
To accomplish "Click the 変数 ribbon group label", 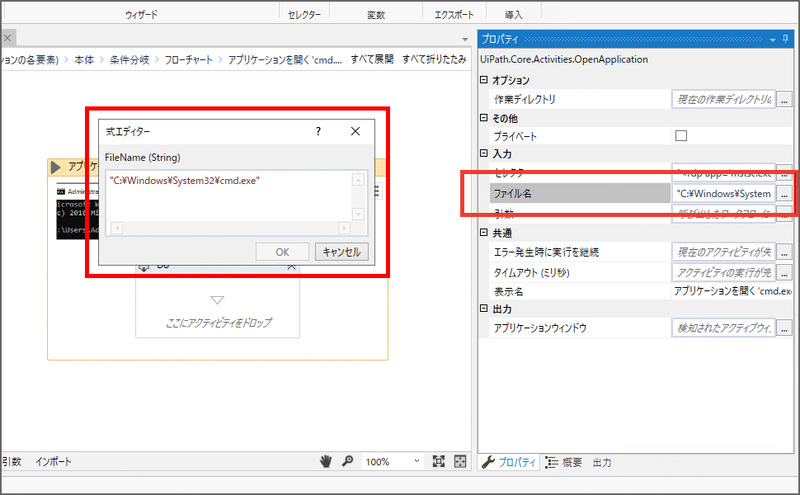I will tap(376, 15).
